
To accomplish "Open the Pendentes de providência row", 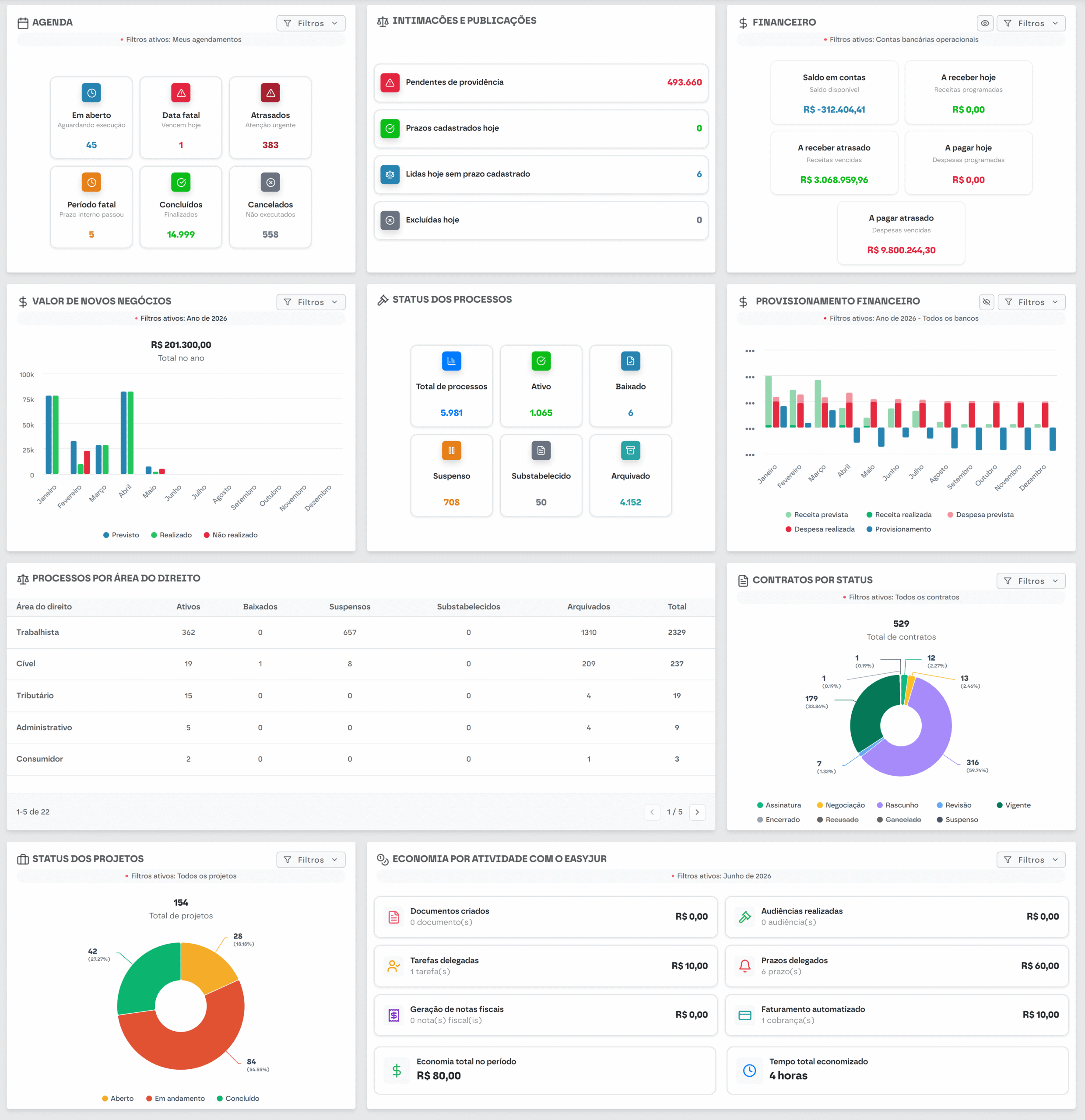I will point(541,82).
